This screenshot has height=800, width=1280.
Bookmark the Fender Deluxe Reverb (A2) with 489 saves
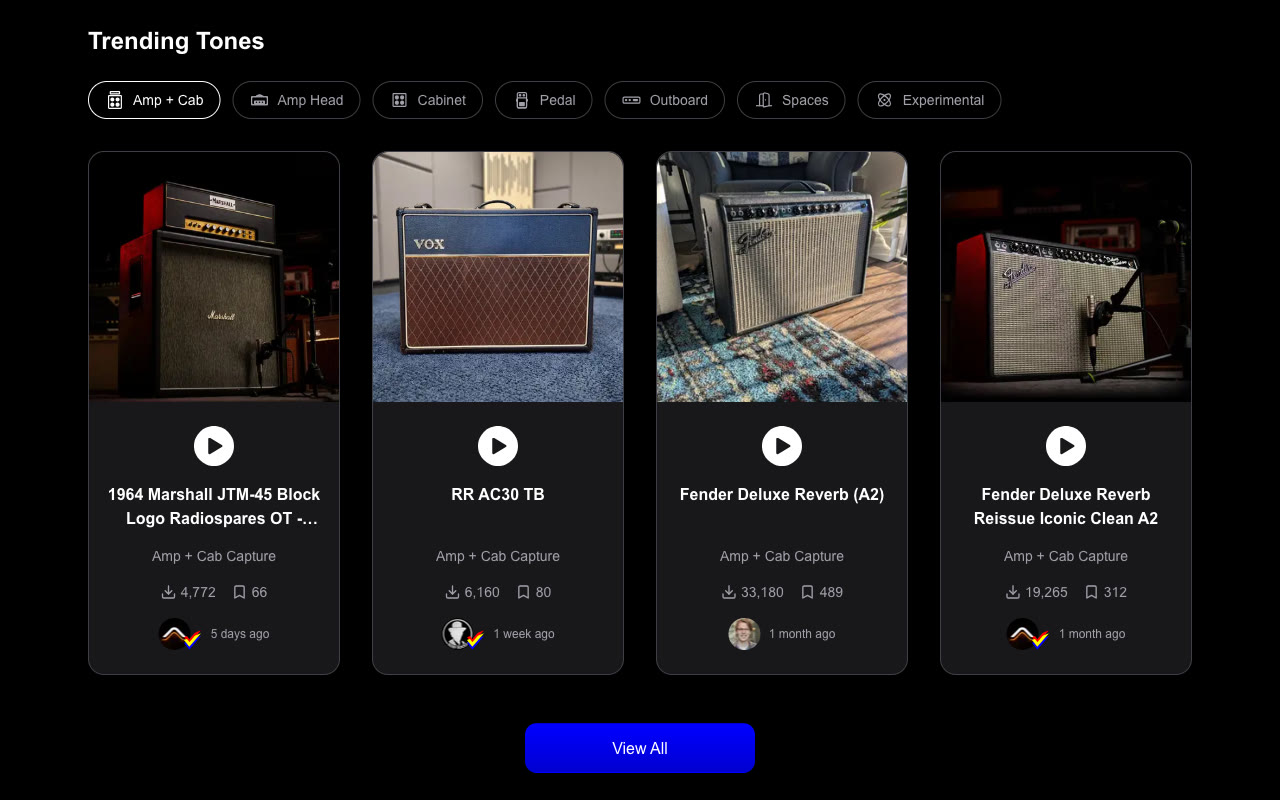tap(807, 592)
